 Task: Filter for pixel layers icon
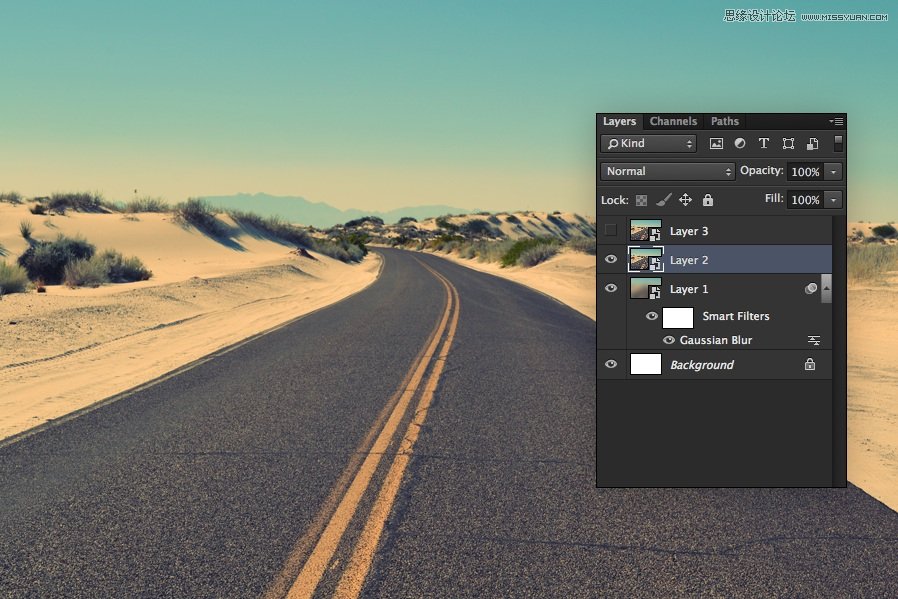tap(716, 144)
